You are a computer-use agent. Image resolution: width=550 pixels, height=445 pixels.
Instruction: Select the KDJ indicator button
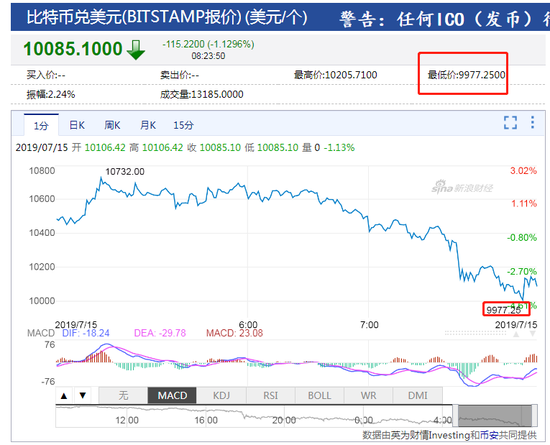[221, 396]
